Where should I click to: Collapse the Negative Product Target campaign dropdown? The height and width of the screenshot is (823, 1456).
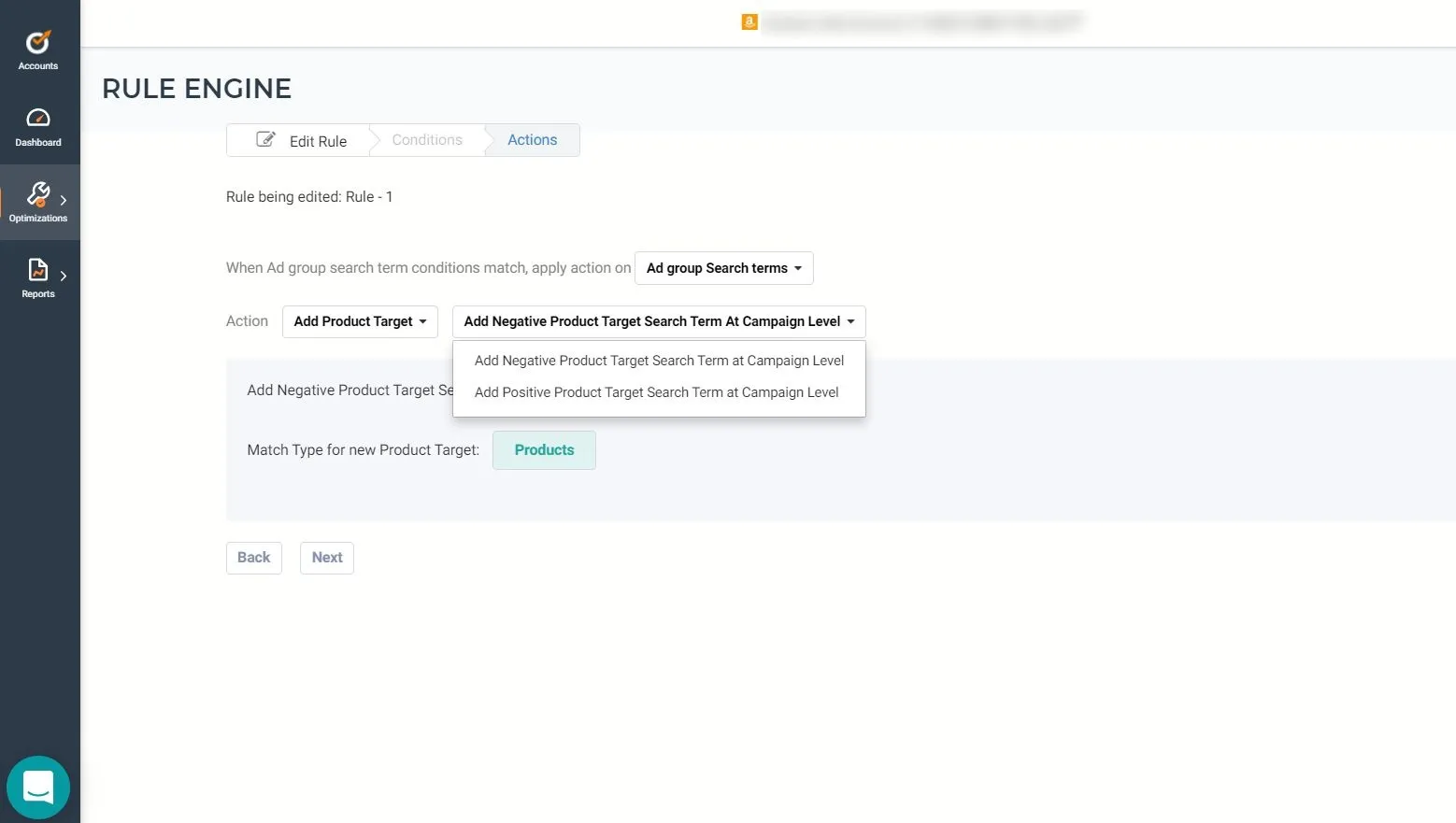tap(659, 321)
